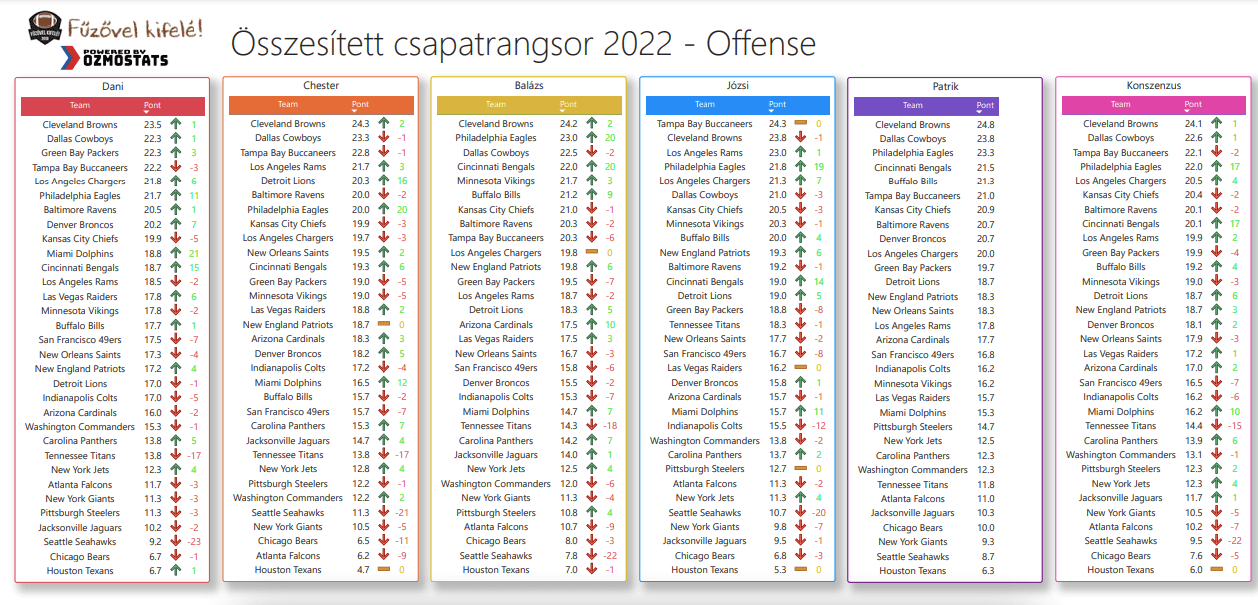Click green up arrow for Cincinnati Bengals in Konszenzus table
This screenshot has width=1258, height=605.
(1217, 224)
